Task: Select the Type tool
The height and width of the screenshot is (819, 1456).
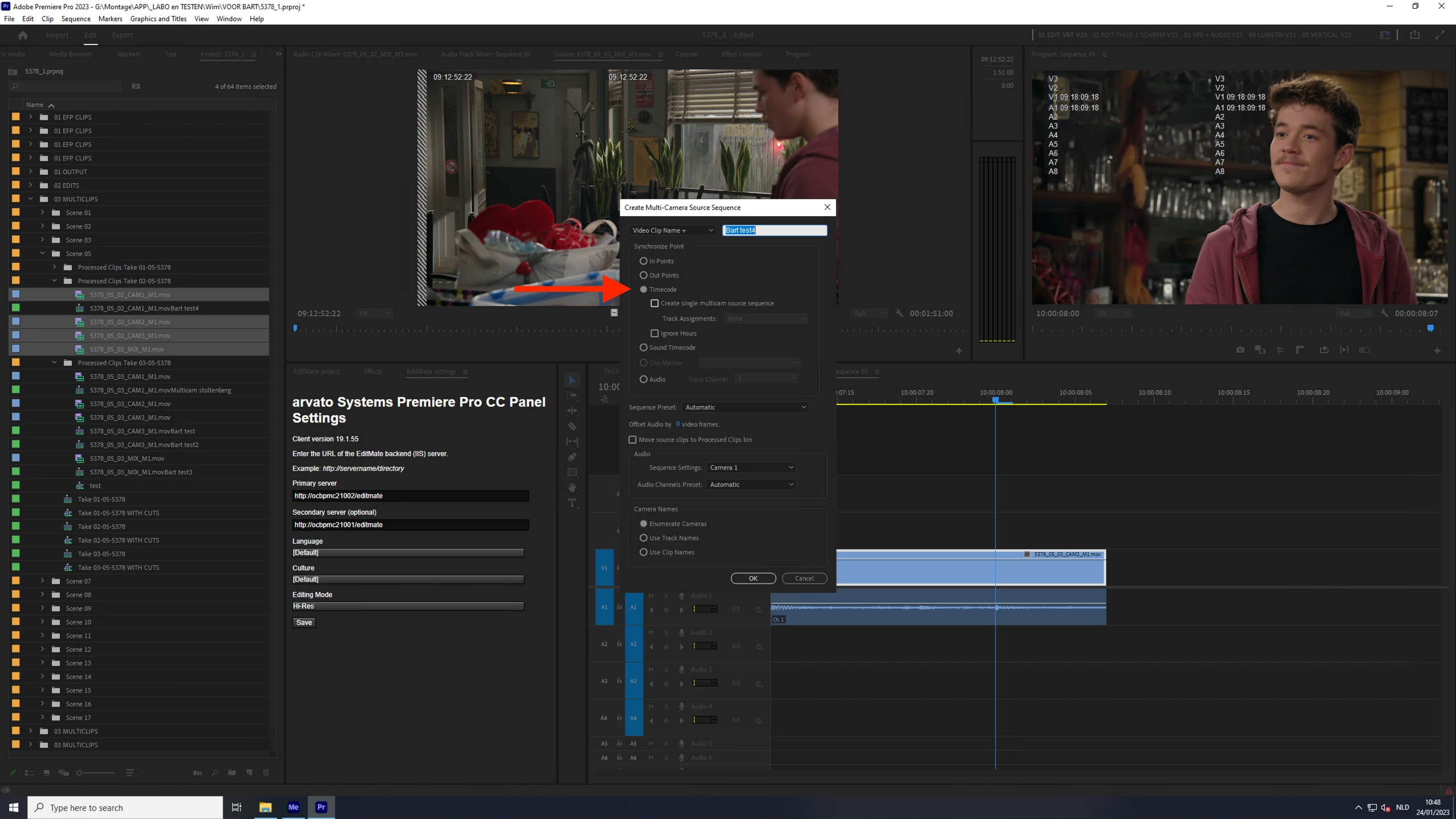Action: pyautogui.click(x=572, y=503)
